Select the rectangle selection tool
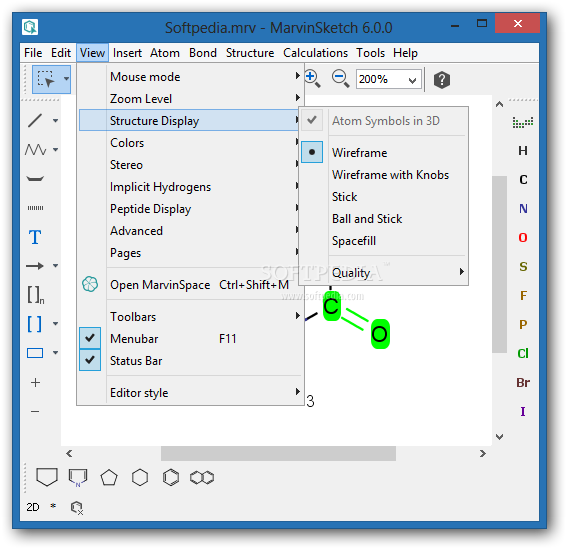 point(46,79)
